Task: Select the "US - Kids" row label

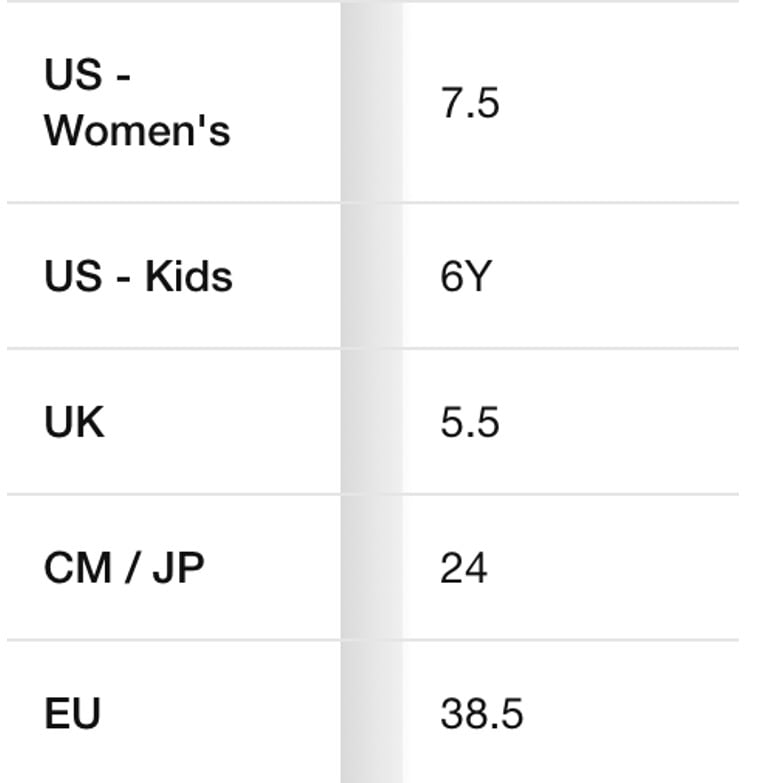Action: coord(138,276)
